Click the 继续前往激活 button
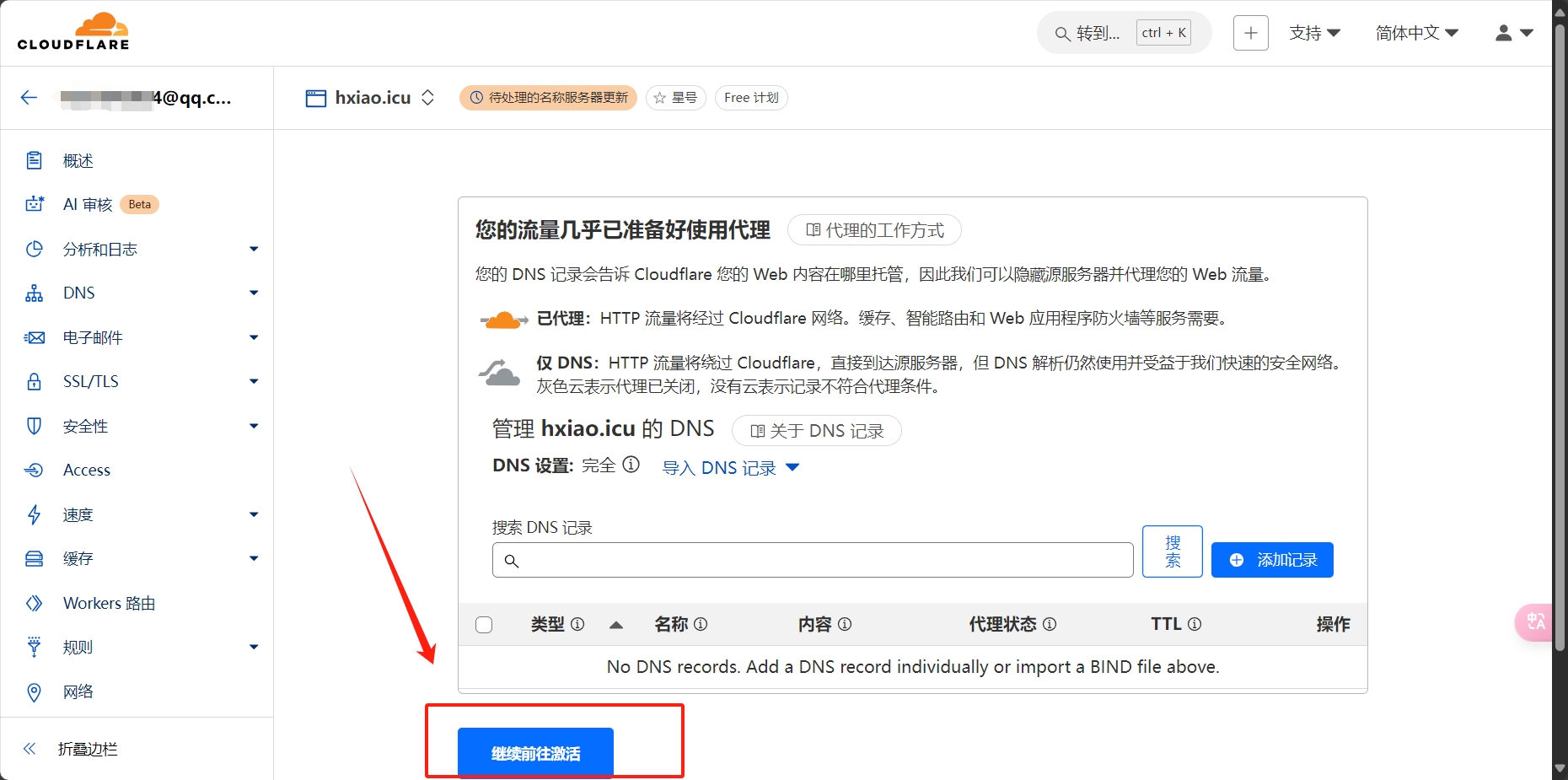 pyautogui.click(x=535, y=752)
